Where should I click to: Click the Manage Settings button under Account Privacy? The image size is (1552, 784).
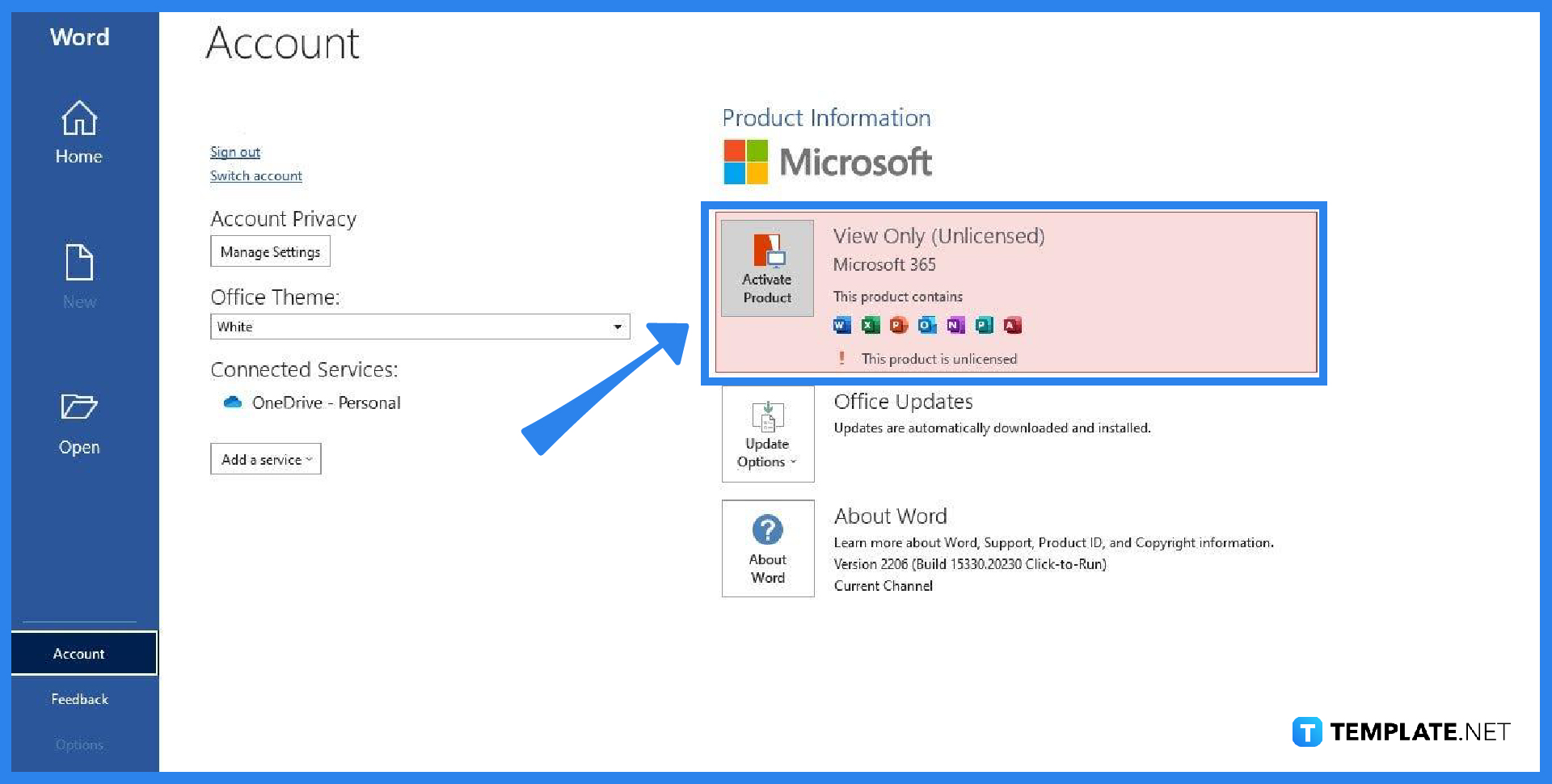pos(270,251)
